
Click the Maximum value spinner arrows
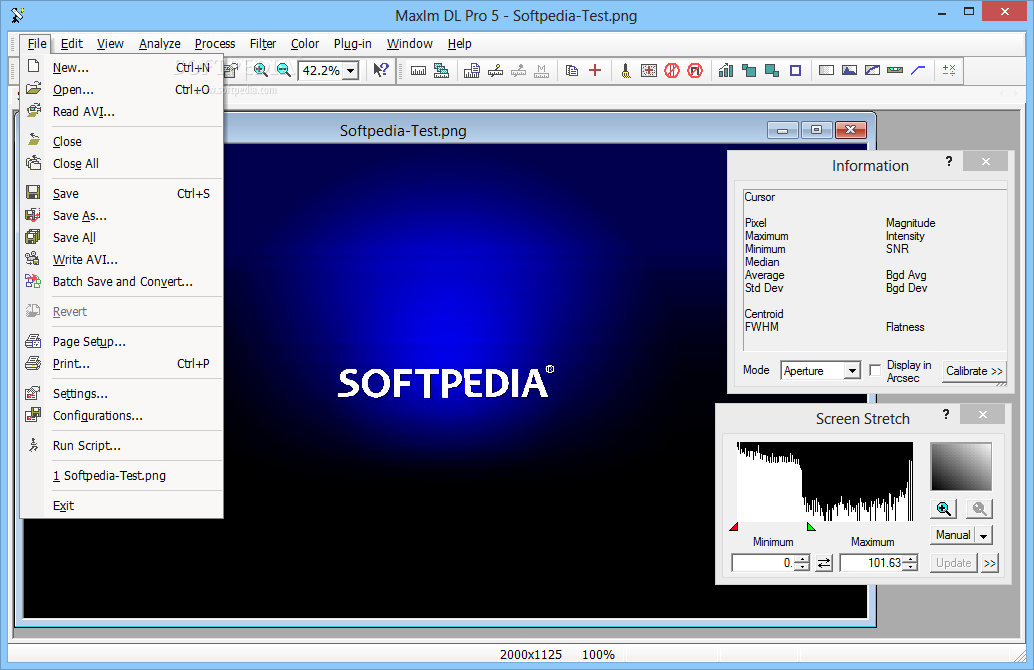pyautogui.click(x=910, y=563)
